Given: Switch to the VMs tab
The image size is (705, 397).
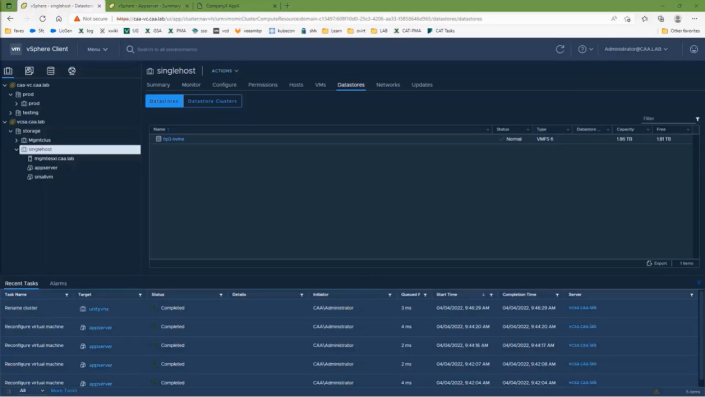Looking at the screenshot, I should 320,85.
